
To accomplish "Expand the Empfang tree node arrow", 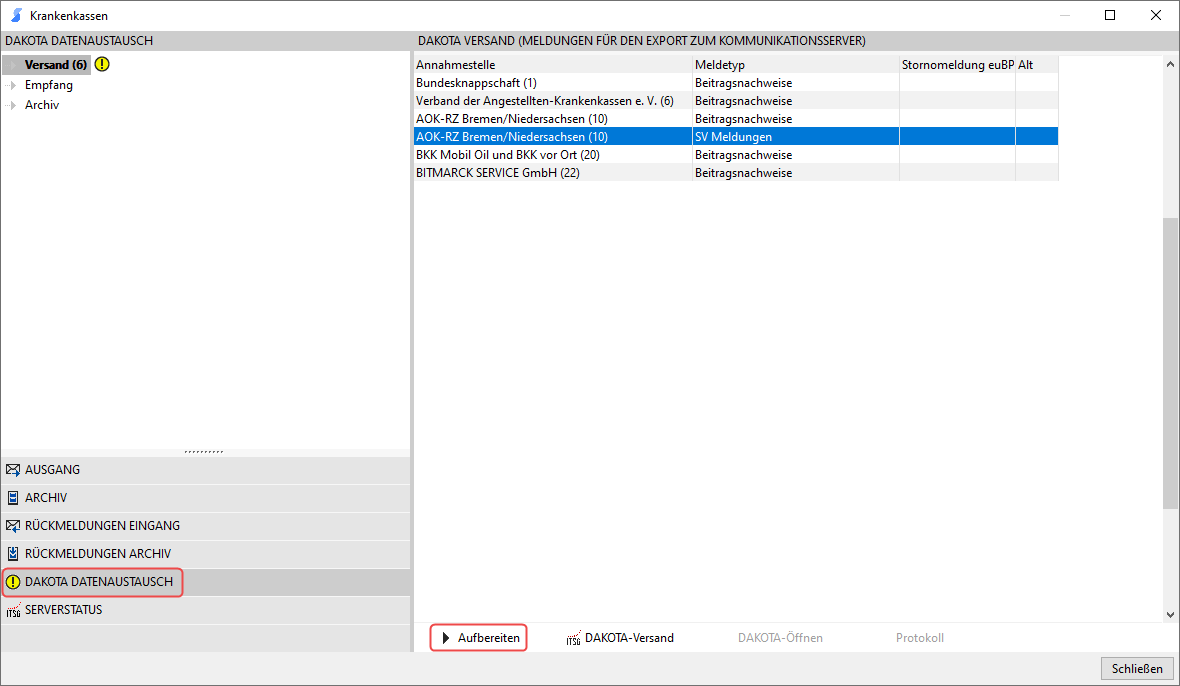I will (x=13, y=85).
